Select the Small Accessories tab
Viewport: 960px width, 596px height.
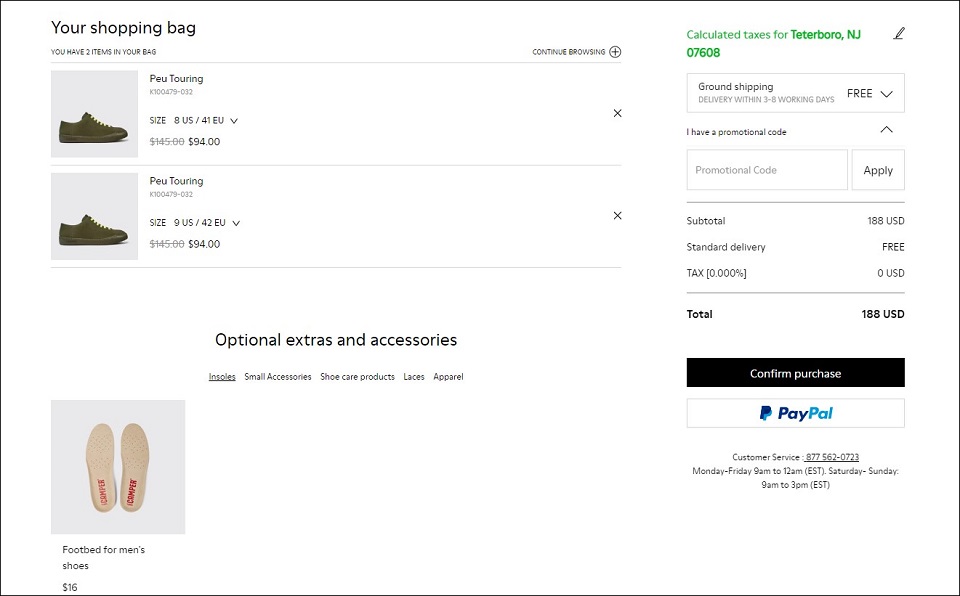pyautogui.click(x=278, y=377)
